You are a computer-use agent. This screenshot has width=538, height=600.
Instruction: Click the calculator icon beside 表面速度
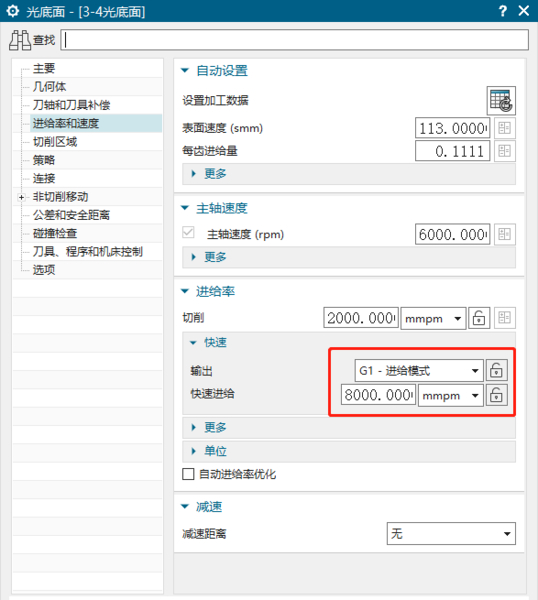click(x=504, y=128)
